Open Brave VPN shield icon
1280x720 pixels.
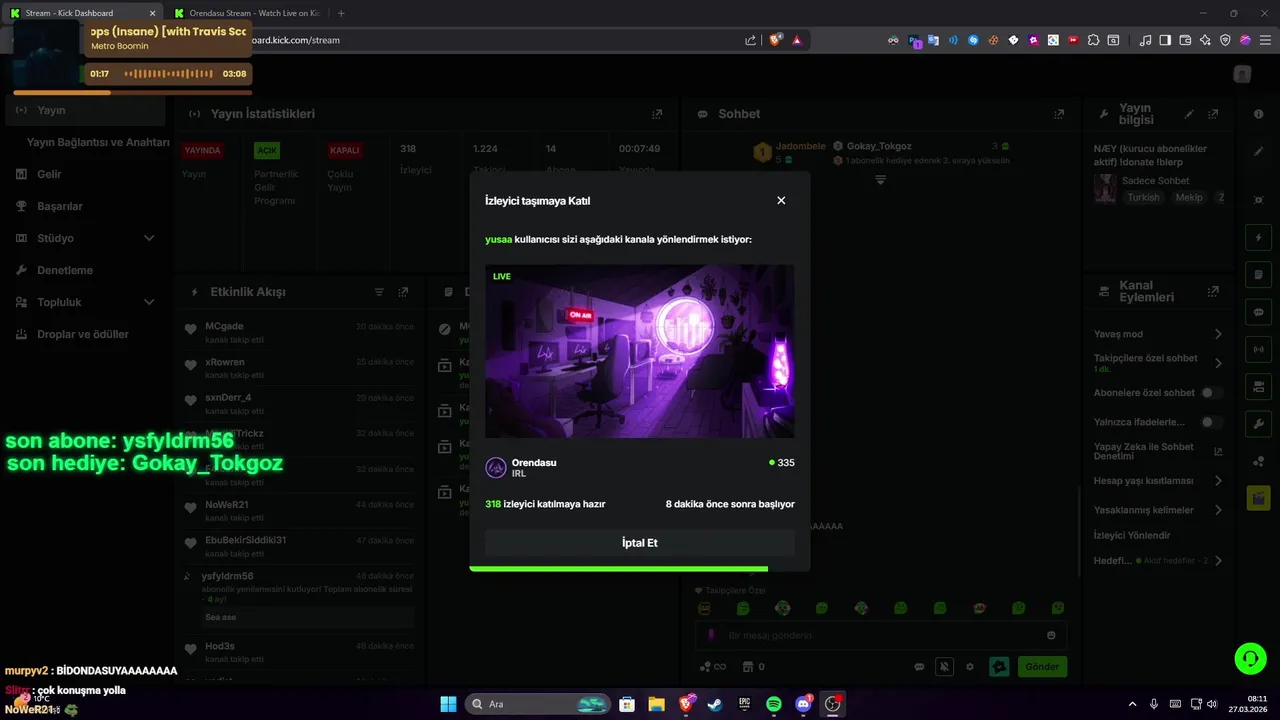[x=1225, y=40]
